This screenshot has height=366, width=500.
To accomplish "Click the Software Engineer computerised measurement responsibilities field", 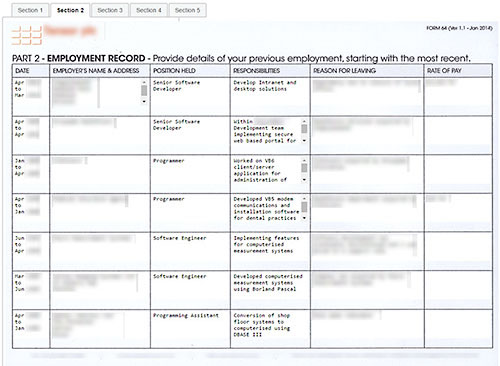I will 270,251.
